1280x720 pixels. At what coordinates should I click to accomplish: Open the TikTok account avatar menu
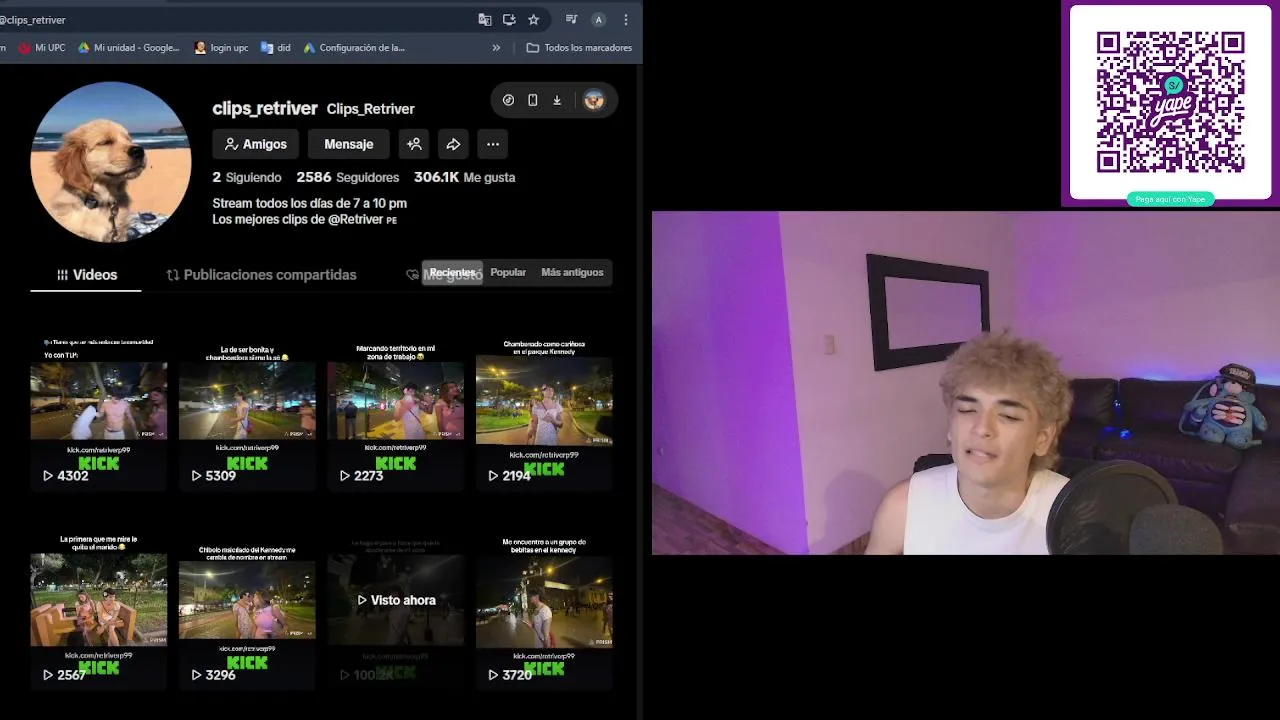point(594,100)
